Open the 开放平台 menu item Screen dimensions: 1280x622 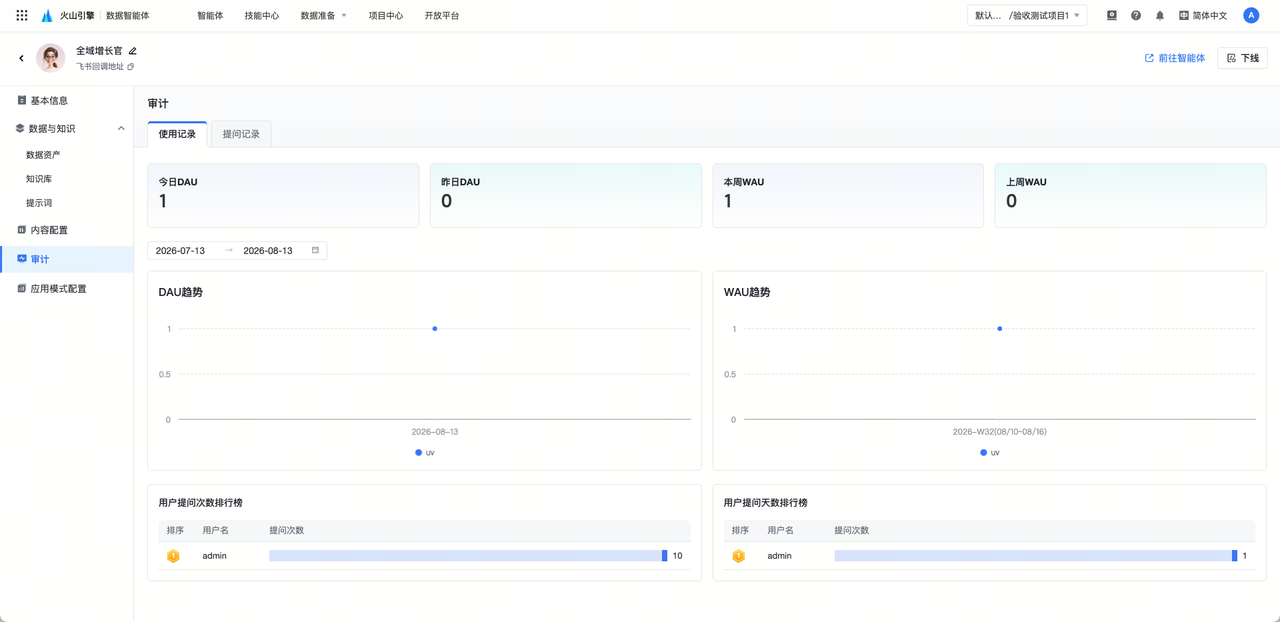point(442,16)
